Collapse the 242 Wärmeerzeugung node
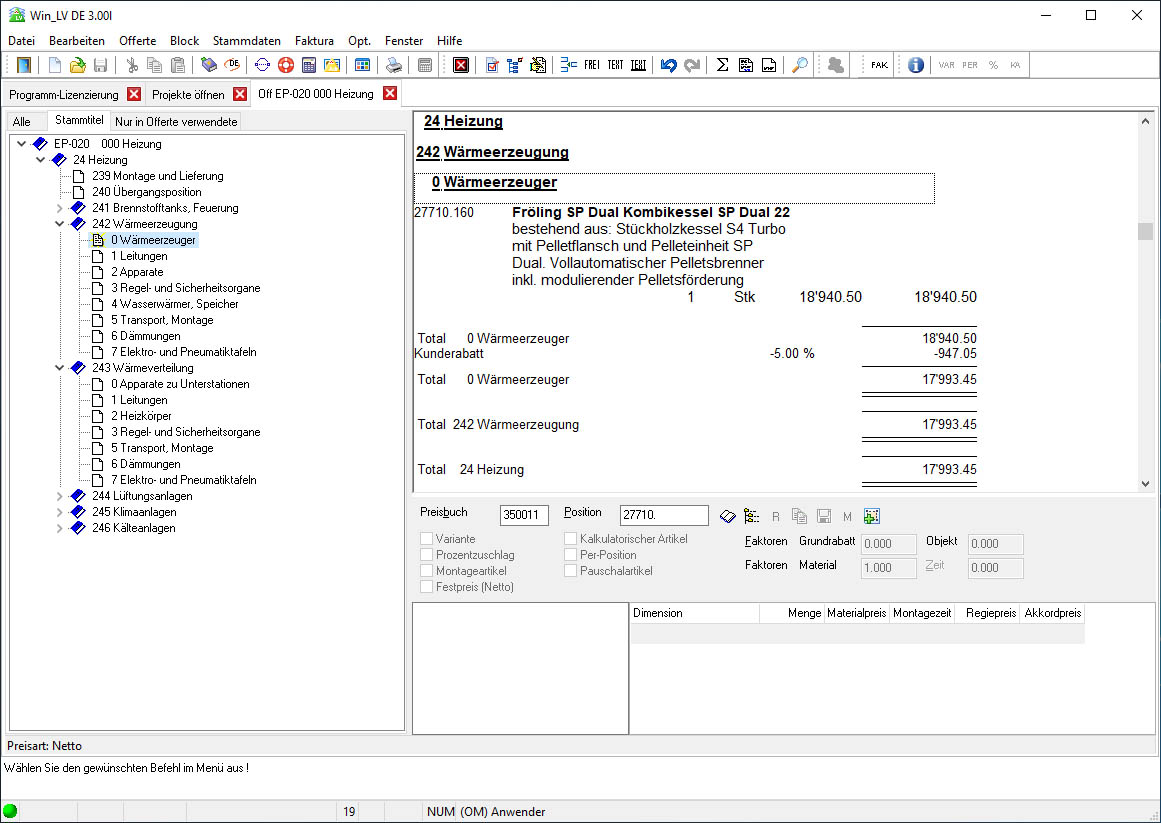This screenshot has width=1161, height=823. pos(60,224)
